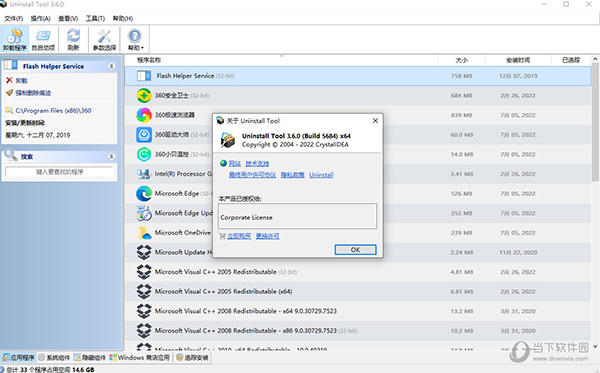Click the red X uninstall action (卸载)
Image resolution: width=600 pixels, height=373 pixels.
pos(17,80)
